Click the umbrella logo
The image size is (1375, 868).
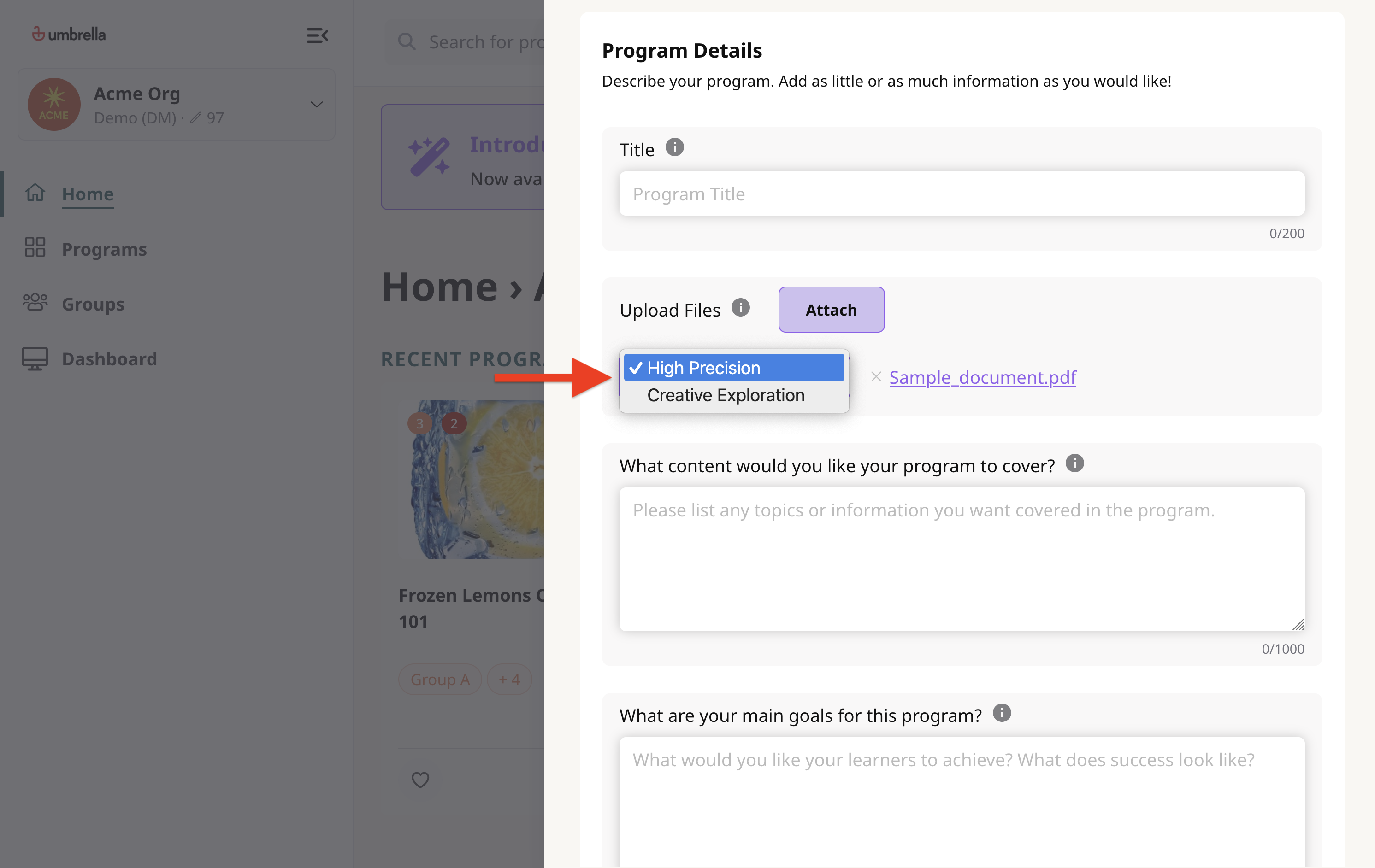point(69,34)
